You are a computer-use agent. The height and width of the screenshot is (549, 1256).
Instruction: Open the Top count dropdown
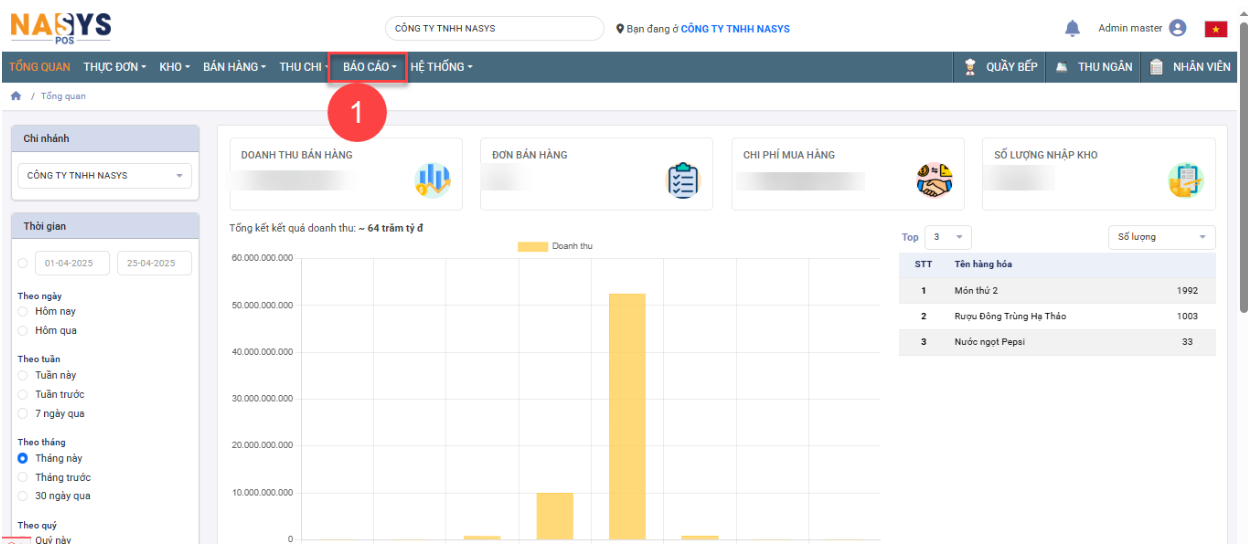(947, 237)
